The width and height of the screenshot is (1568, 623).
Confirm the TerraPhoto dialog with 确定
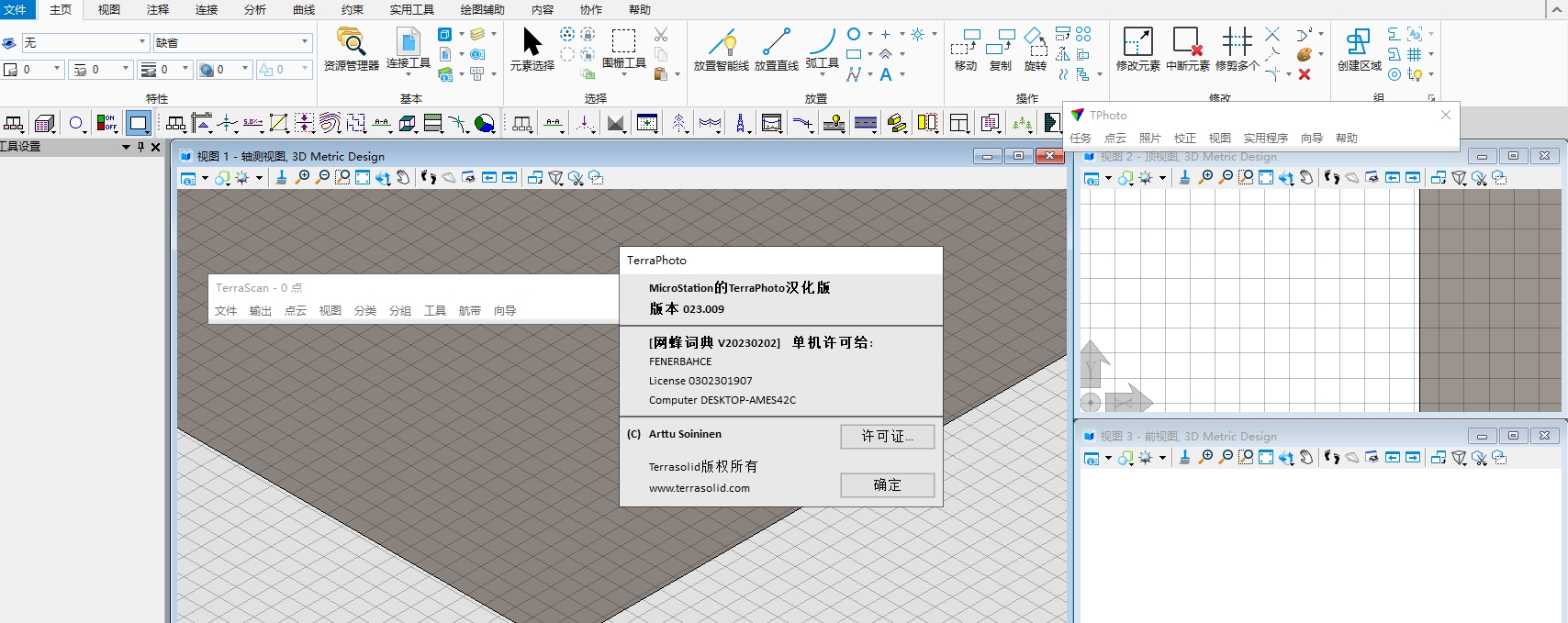point(888,485)
